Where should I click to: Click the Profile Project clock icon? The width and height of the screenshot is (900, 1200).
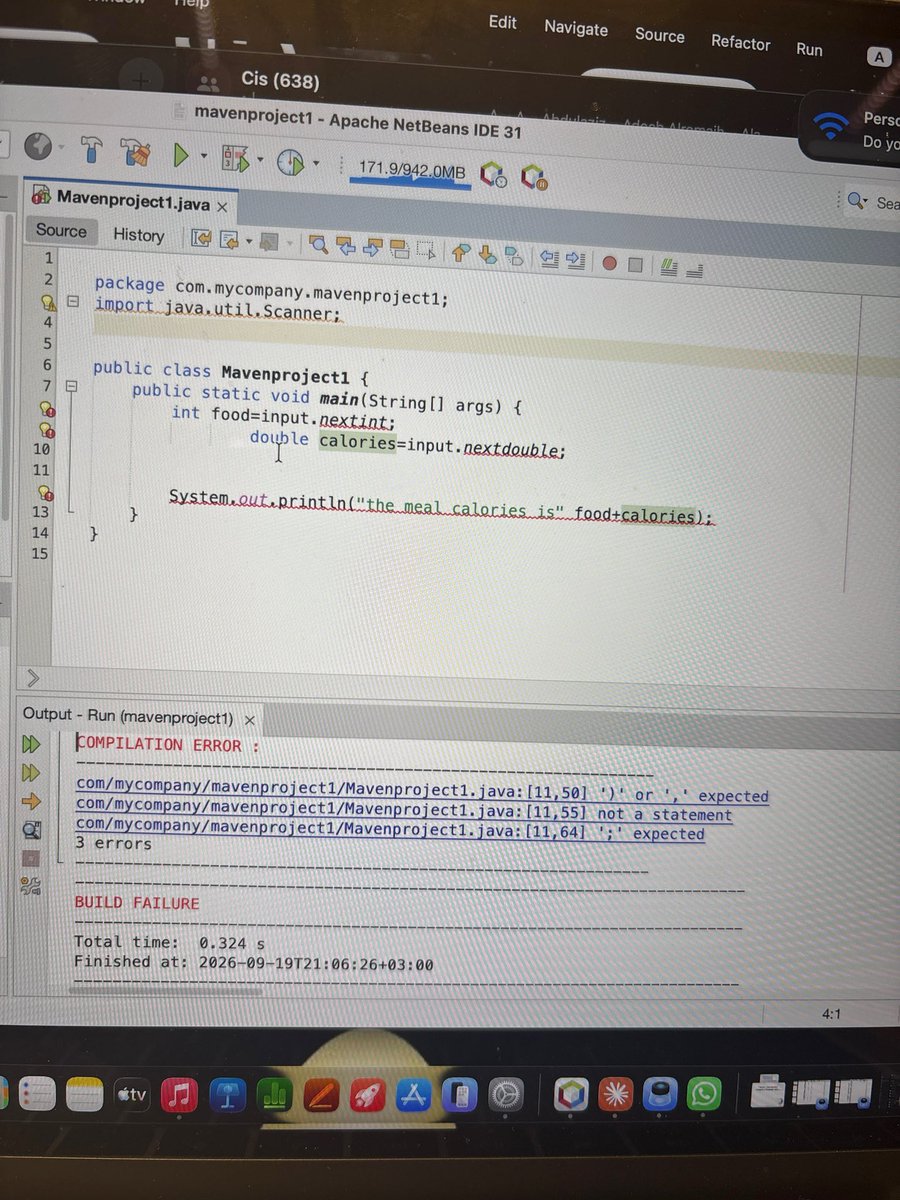289,163
